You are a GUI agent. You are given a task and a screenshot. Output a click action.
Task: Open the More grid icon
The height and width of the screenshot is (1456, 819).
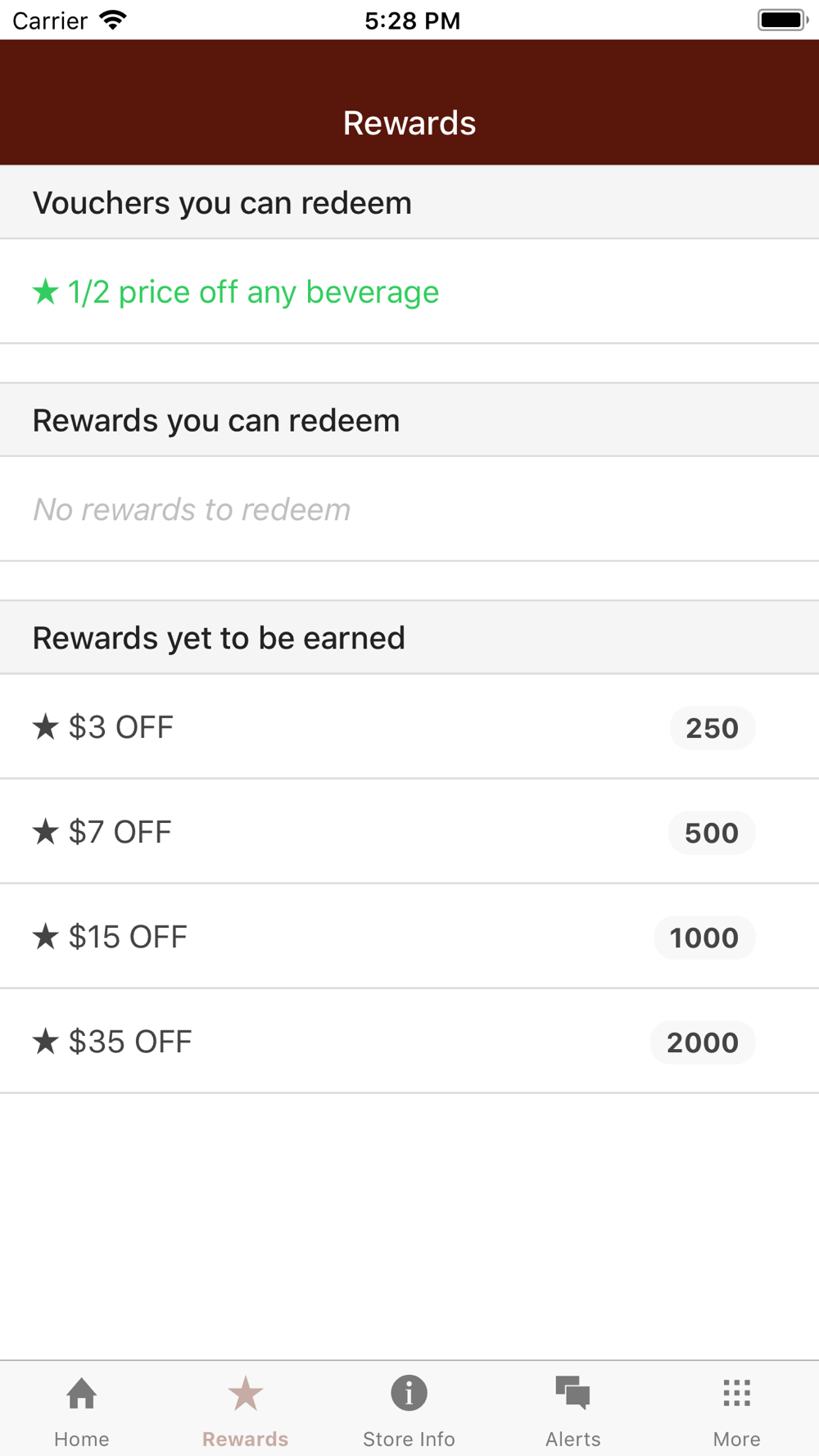pos(736,1393)
